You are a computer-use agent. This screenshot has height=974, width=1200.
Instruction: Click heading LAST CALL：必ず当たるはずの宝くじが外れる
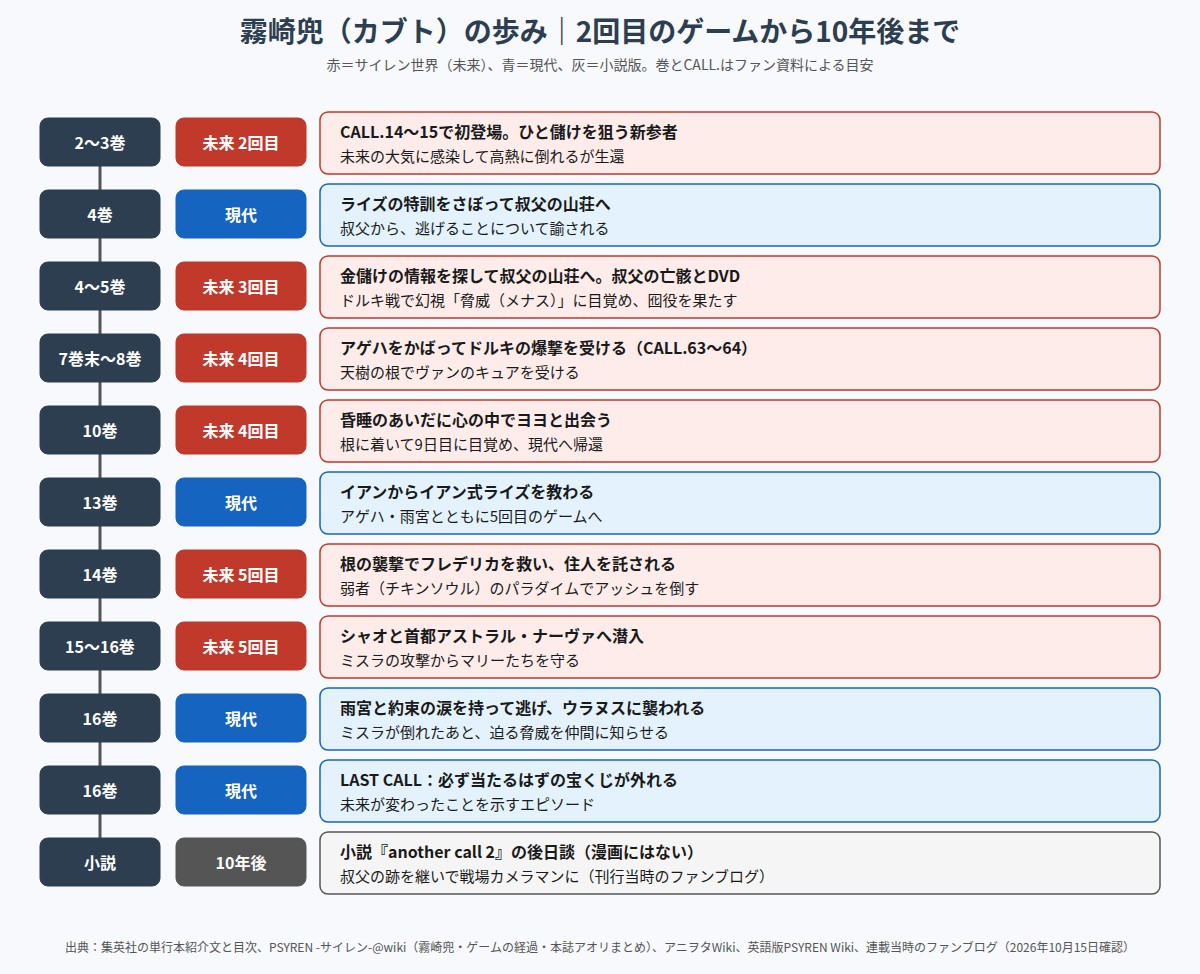point(508,780)
